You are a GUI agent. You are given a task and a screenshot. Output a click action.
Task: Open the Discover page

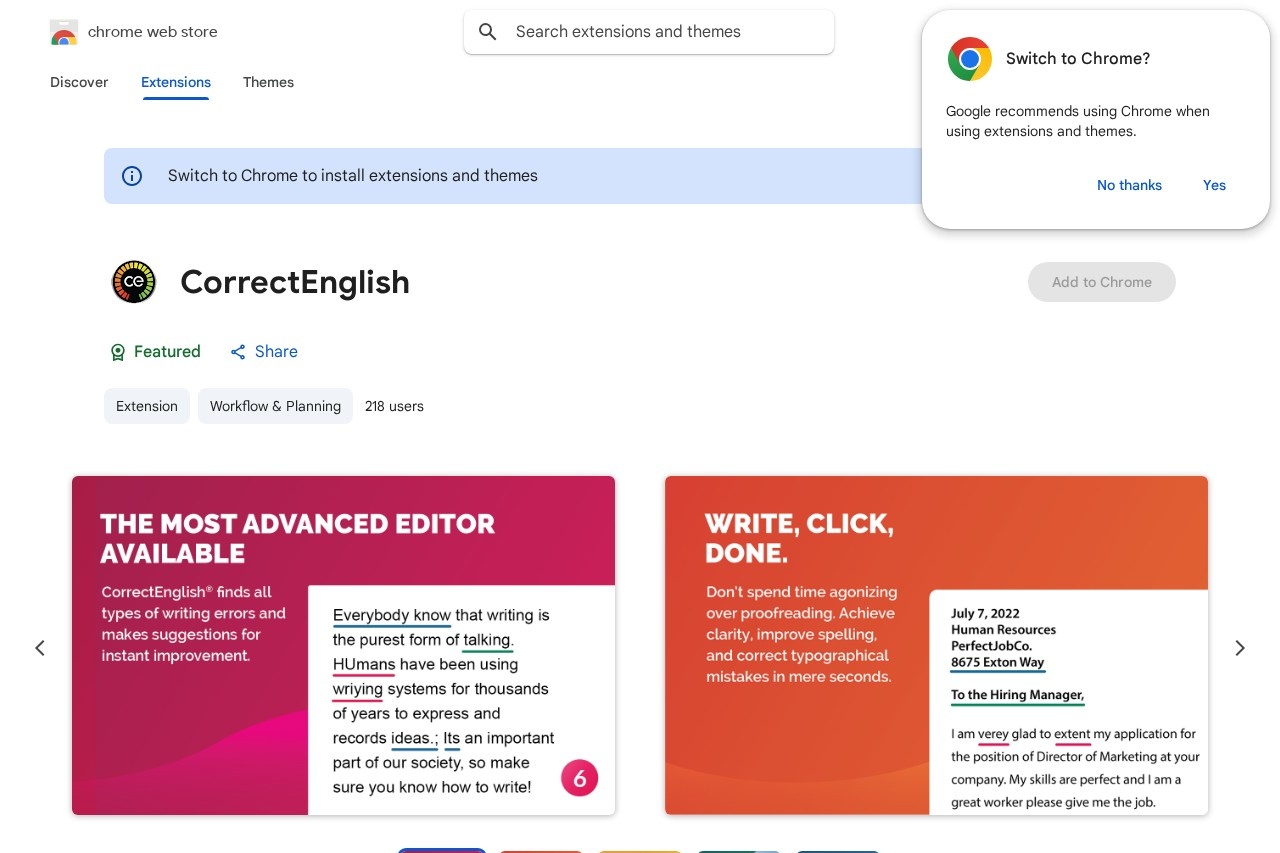(79, 82)
